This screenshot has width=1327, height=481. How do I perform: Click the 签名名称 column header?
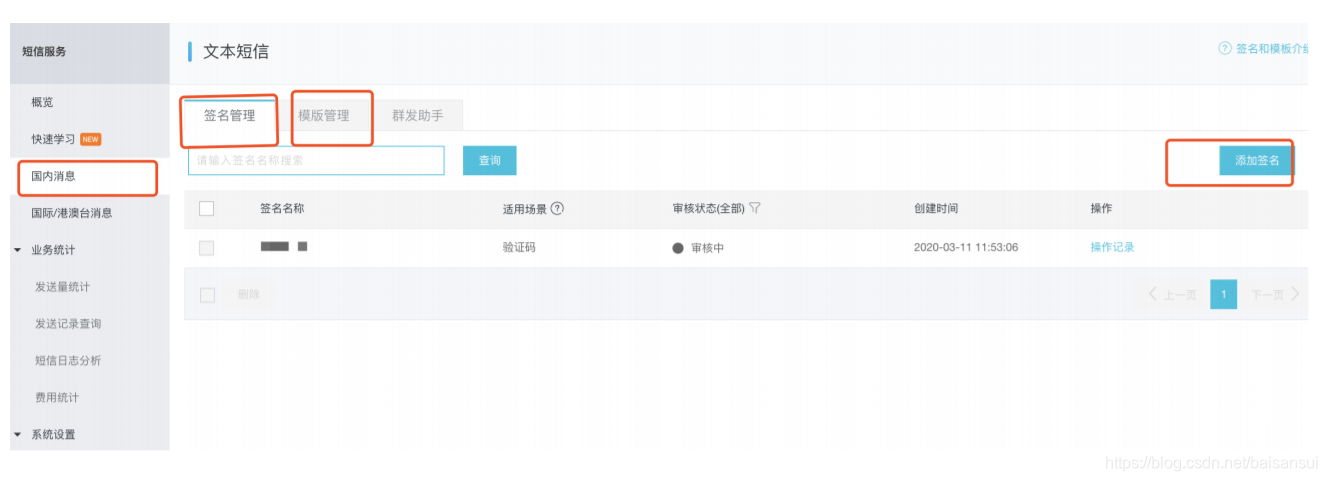click(282, 209)
